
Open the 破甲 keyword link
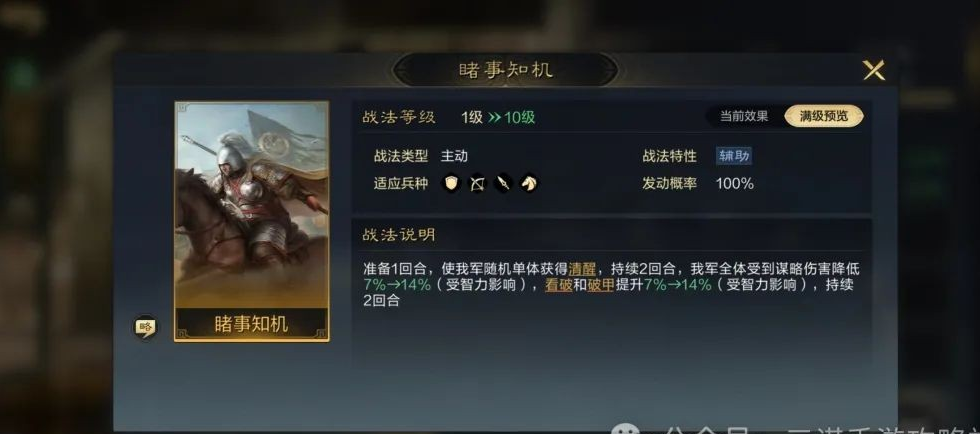[601, 285]
